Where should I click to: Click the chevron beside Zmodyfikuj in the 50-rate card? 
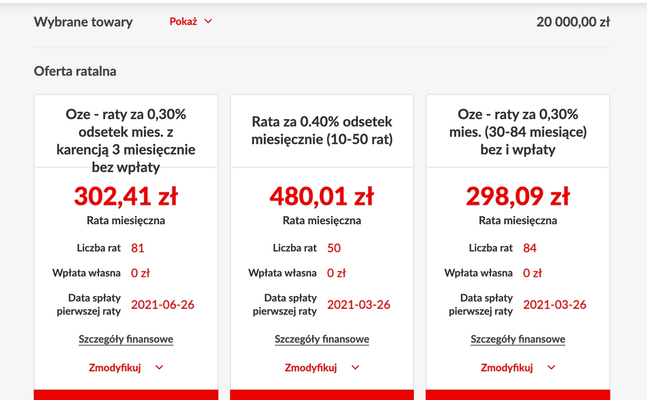(355, 367)
